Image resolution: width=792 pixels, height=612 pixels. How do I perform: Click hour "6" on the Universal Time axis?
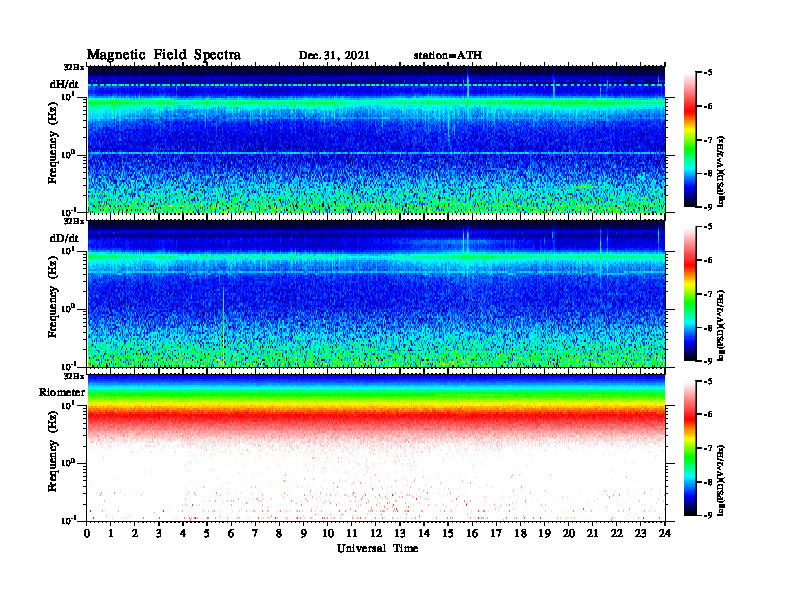tap(231, 534)
